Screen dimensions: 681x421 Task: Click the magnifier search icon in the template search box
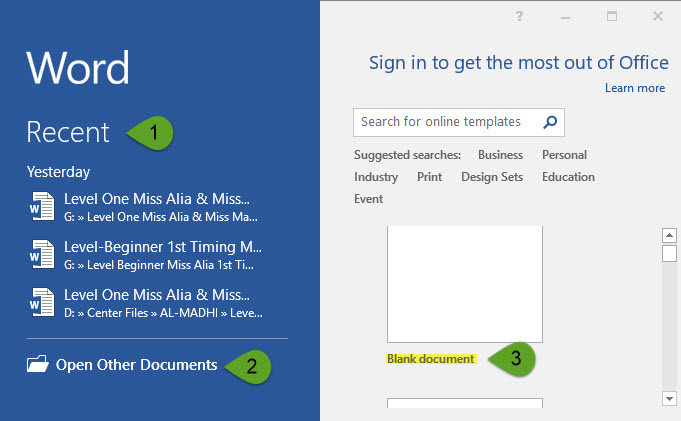pos(550,122)
